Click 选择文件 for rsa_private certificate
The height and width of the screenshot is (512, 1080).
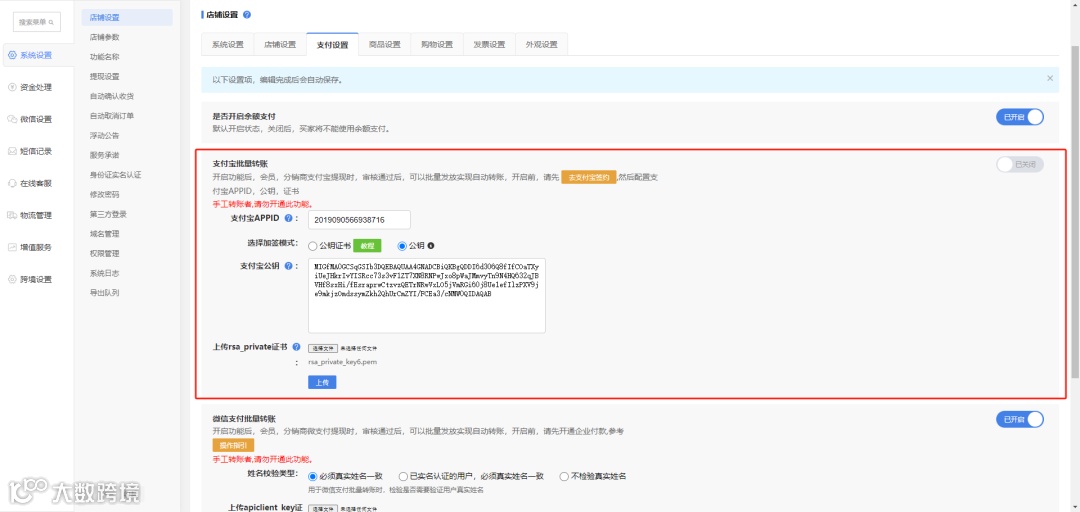[322, 348]
